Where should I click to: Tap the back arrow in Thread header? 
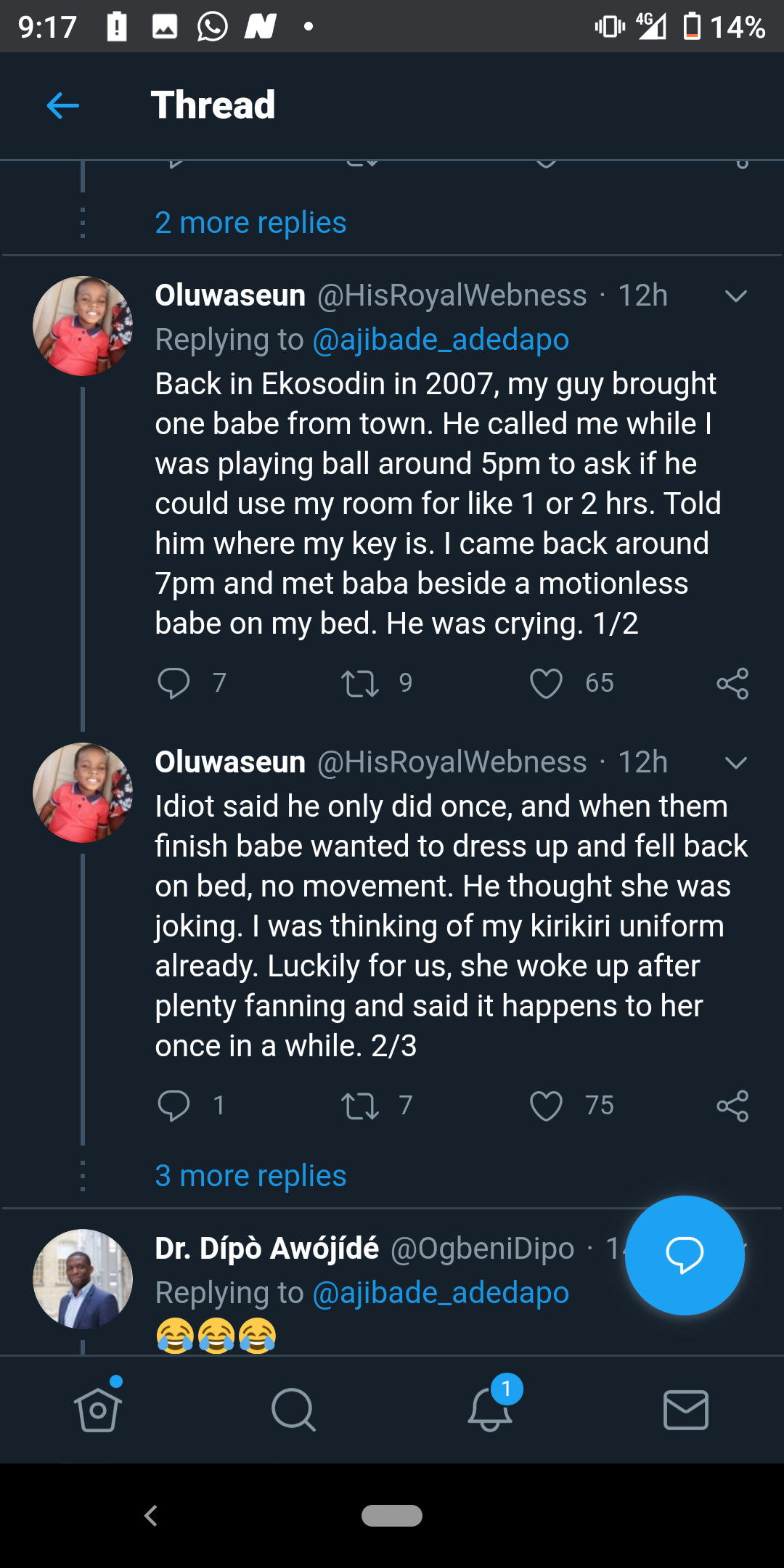pos(63,106)
